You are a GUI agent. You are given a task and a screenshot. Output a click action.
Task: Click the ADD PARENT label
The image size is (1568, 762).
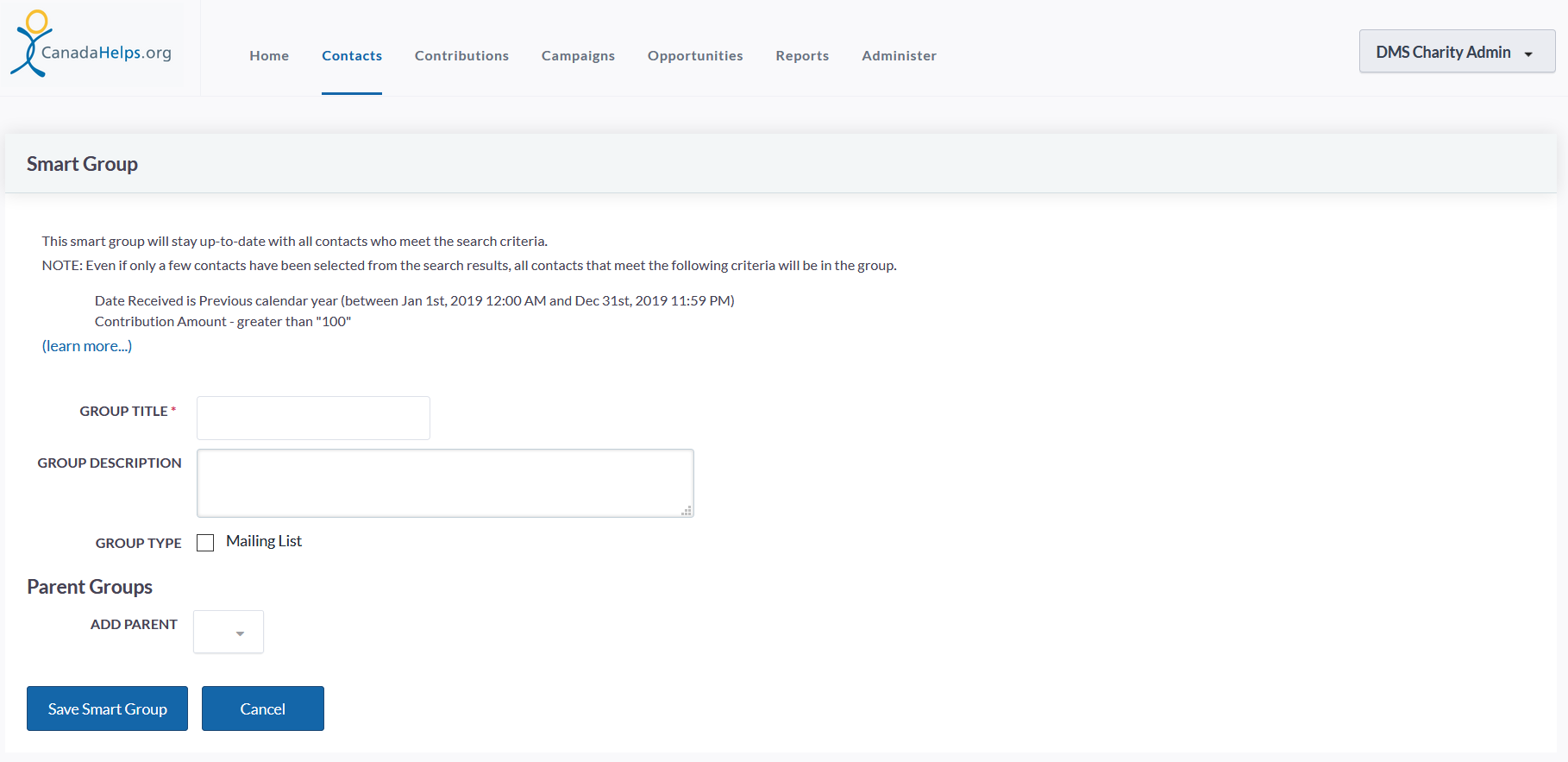coord(134,625)
